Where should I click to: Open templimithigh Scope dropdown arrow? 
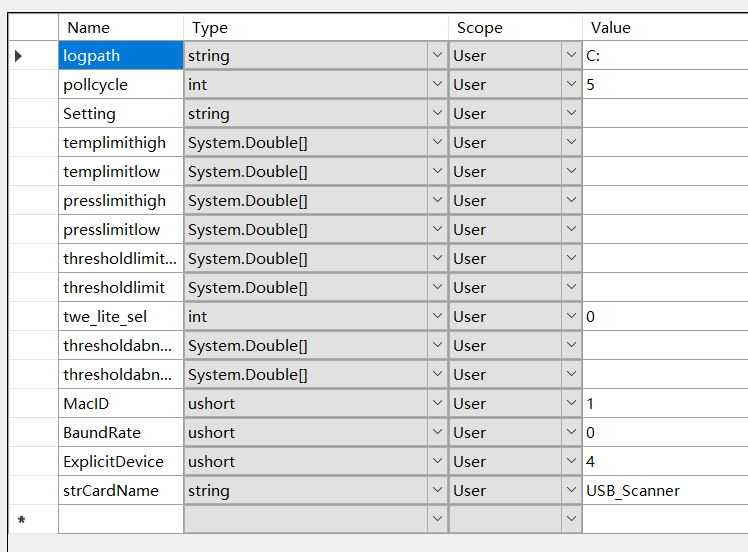[x=571, y=142]
